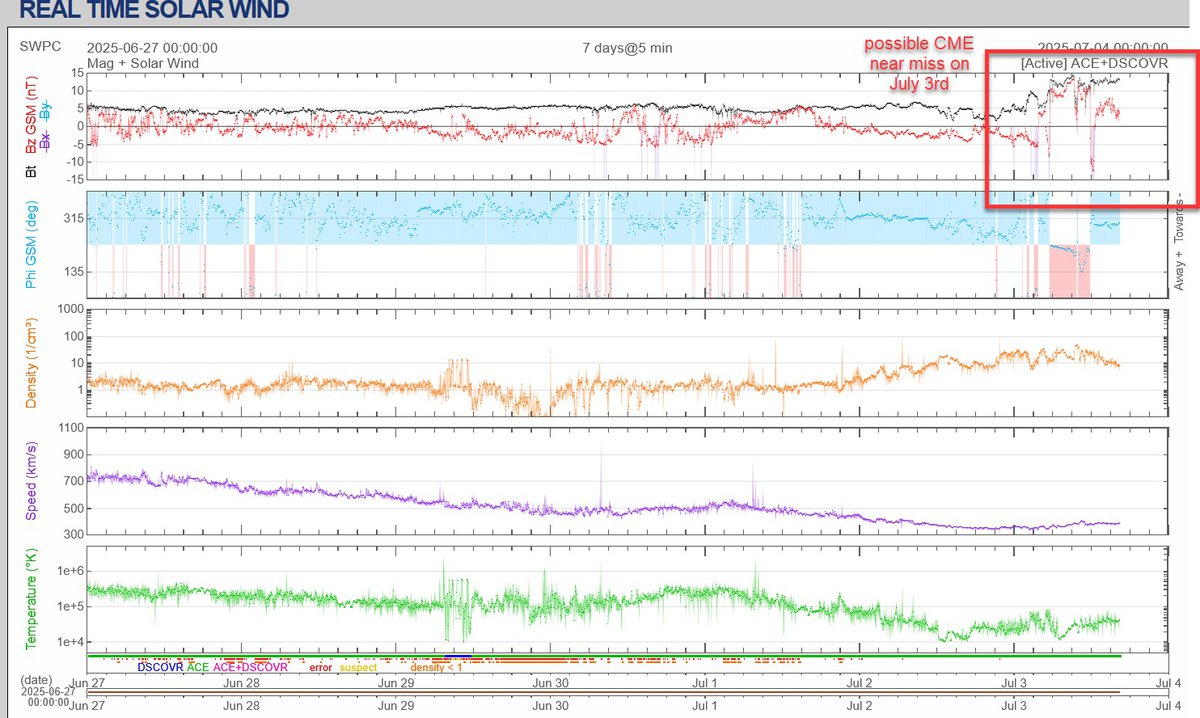The width and height of the screenshot is (1200, 718).
Task: Open the '7 days@5 min' time range selector
Action: click(628, 47)
